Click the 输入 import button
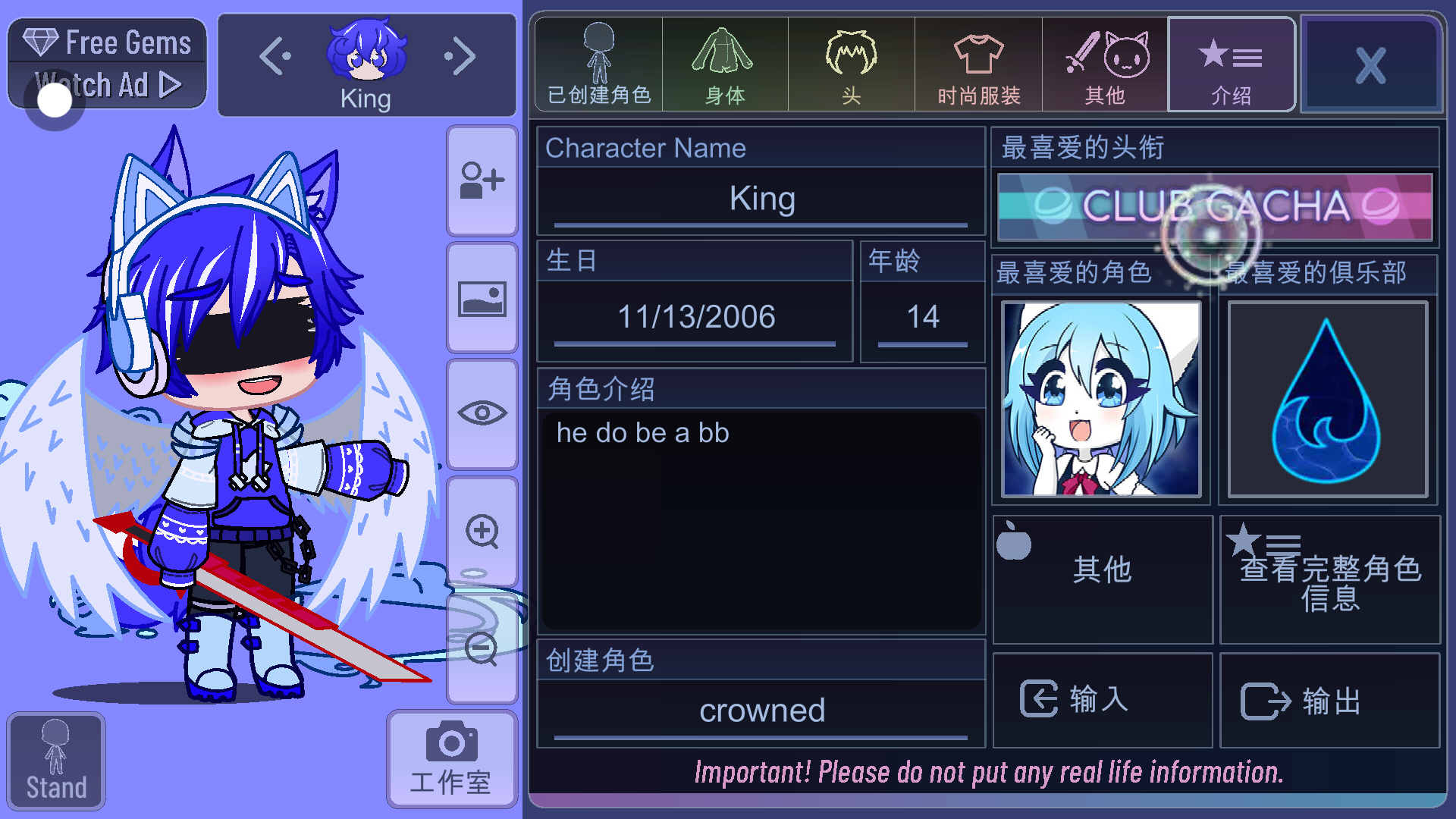1456x819 pixels. (1103, 700)
